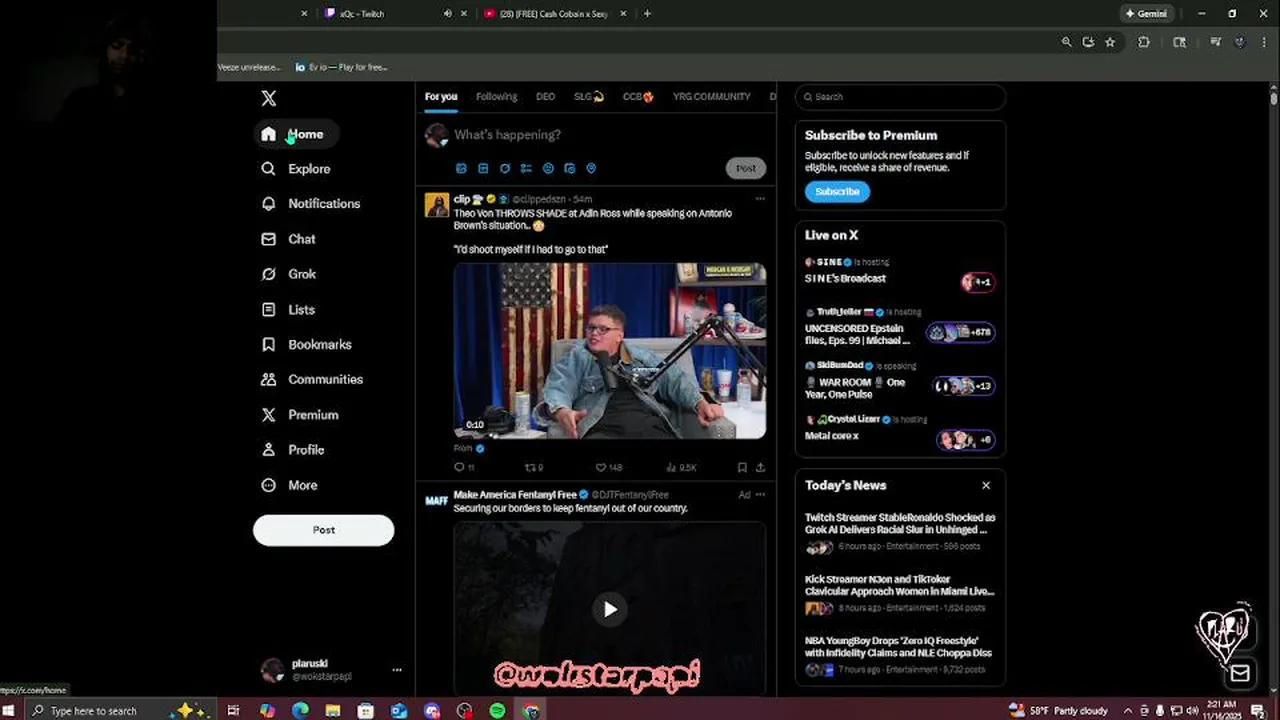
Task: Join UNCENSORED Epstein files live space
Action: click(x=900, y=328)
